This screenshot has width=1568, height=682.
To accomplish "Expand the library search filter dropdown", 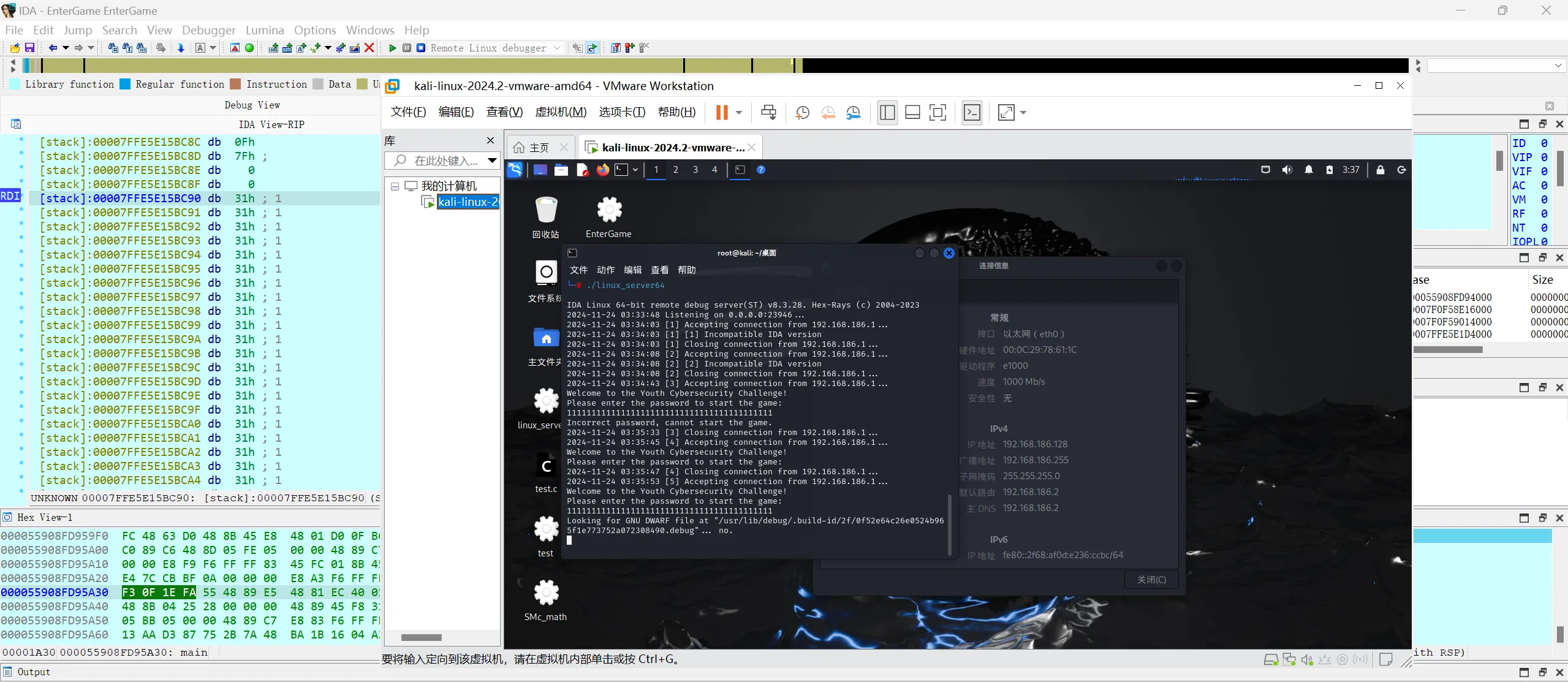I will click(x=492, y=161).
